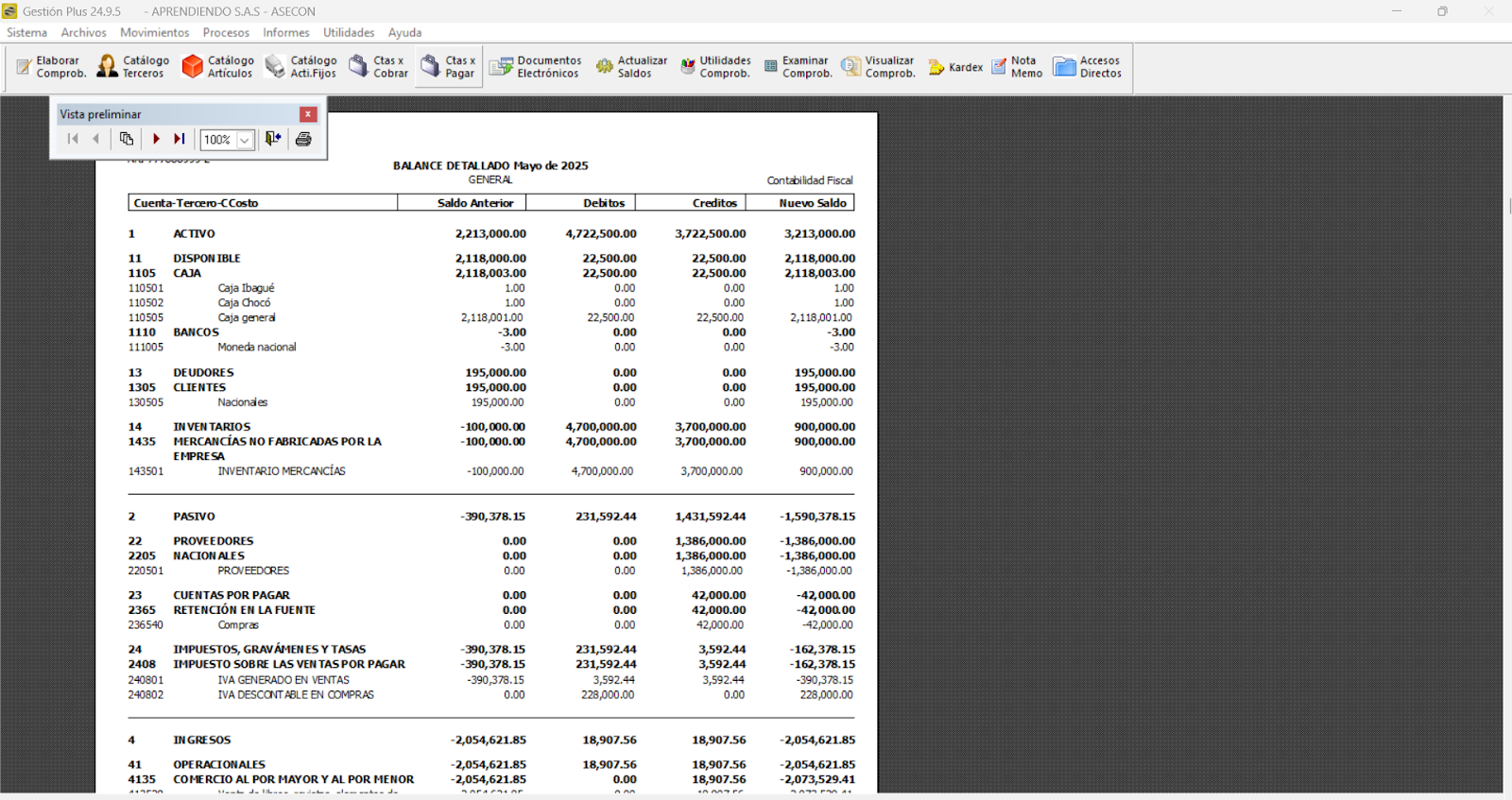This screenshot has height=800, width=1512.
Task: Open the Kardex tool
Action: click(x=955, y=67)
